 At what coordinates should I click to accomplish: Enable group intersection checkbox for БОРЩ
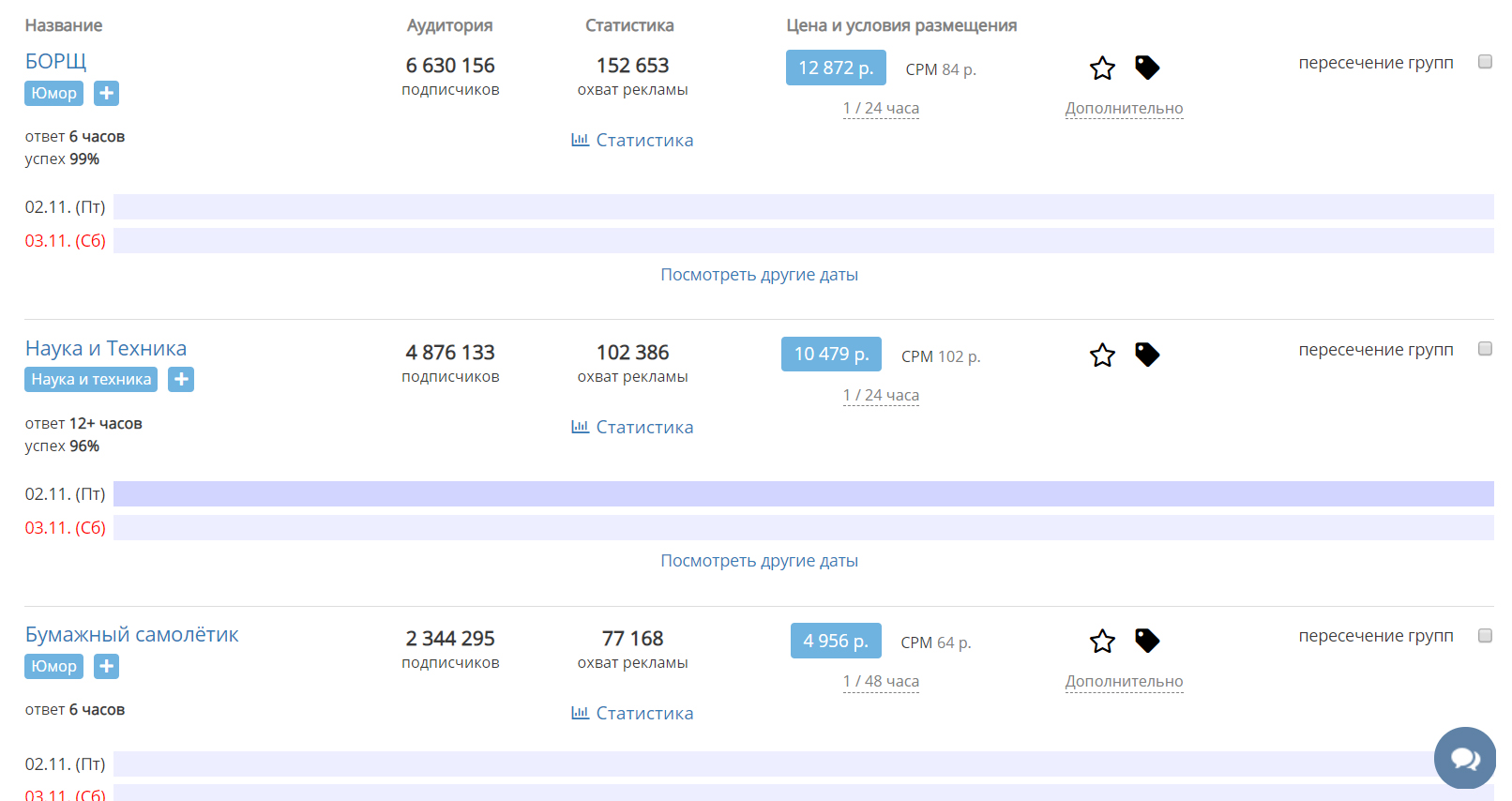(1485, 62)
